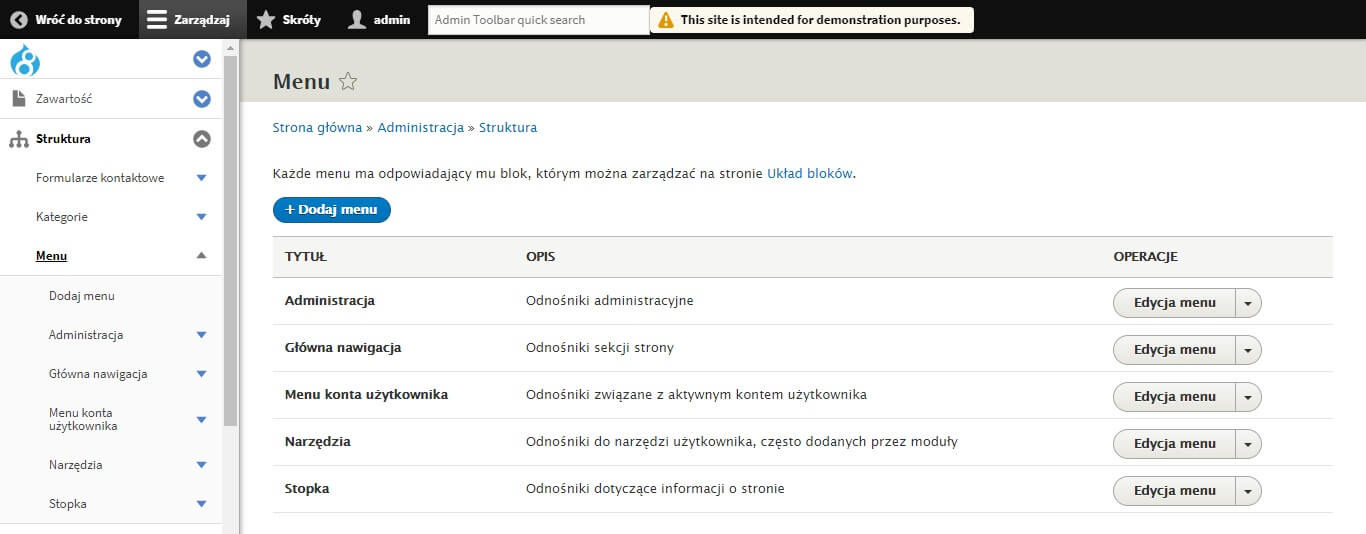Click the TYTUŁ column header

(x=306, y=257)
